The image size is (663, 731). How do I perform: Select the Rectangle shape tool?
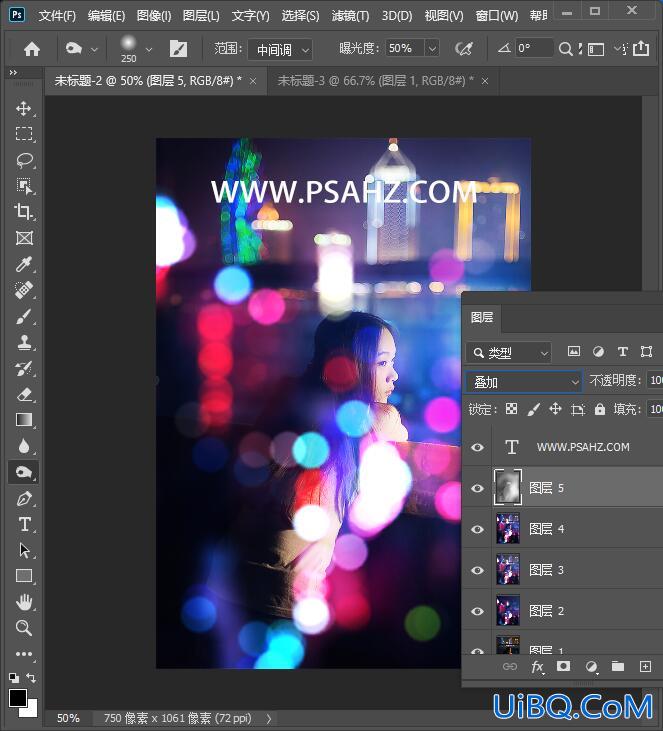[24, 576]
